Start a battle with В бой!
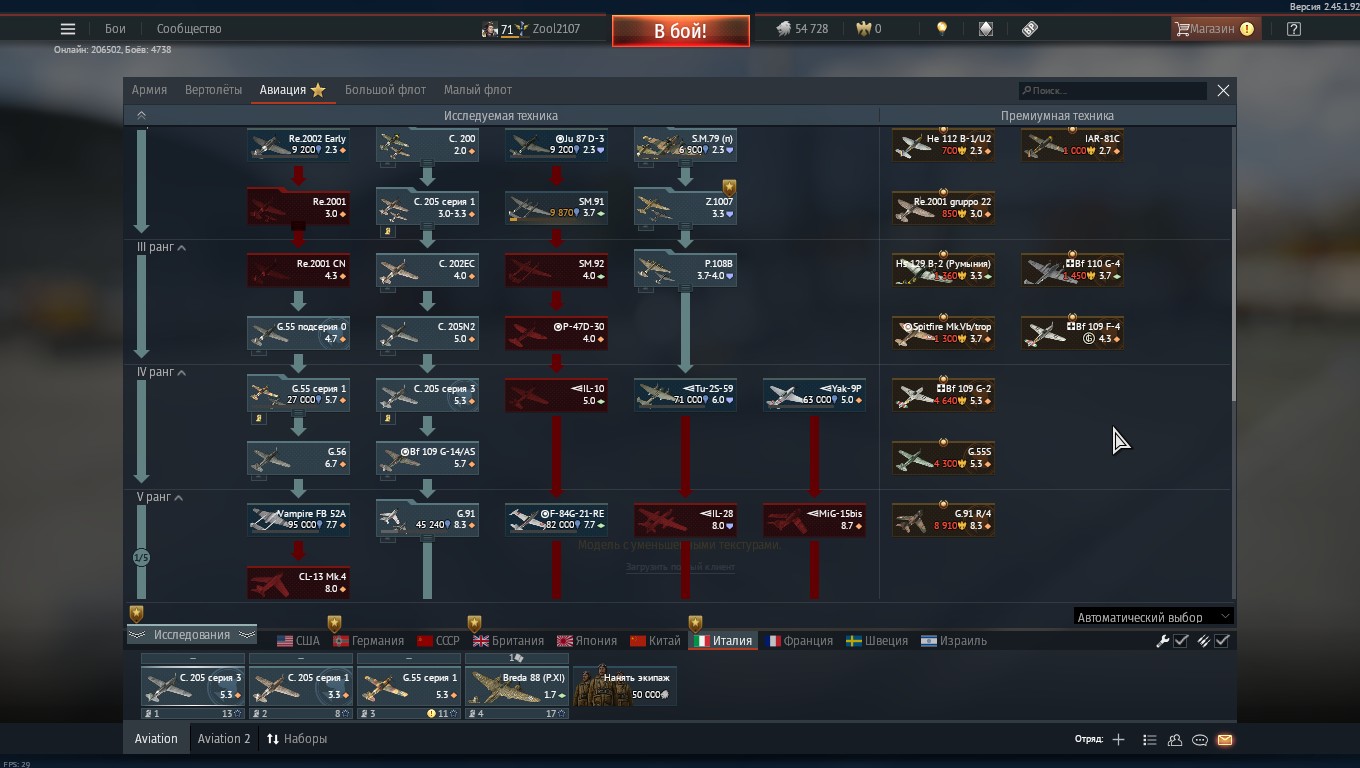The image size is (1360, 768). tap(681, 31)
